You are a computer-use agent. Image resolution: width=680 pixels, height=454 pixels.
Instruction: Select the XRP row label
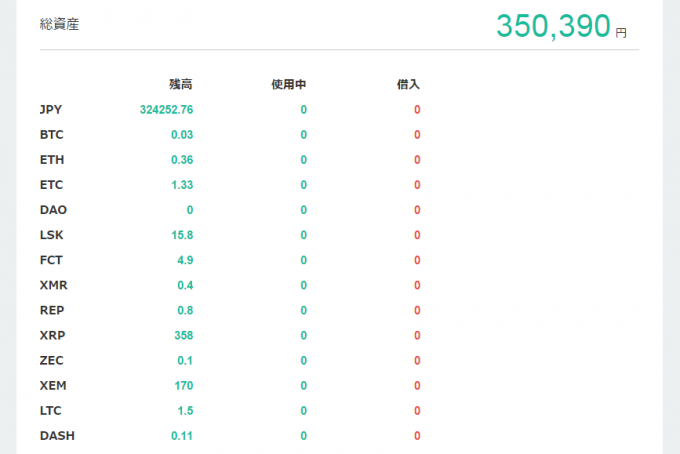tap(52, 336)
